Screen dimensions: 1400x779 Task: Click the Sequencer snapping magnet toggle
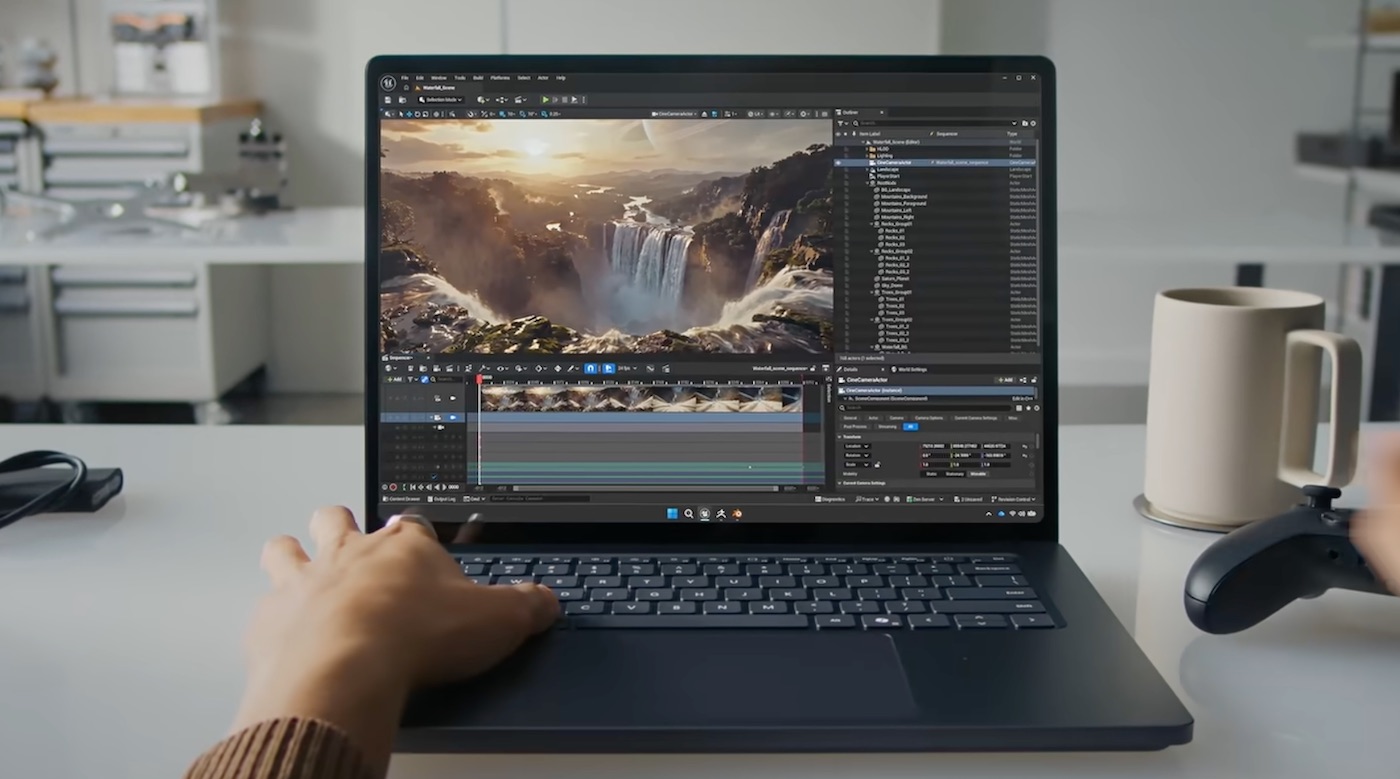[x=591, y=369]
